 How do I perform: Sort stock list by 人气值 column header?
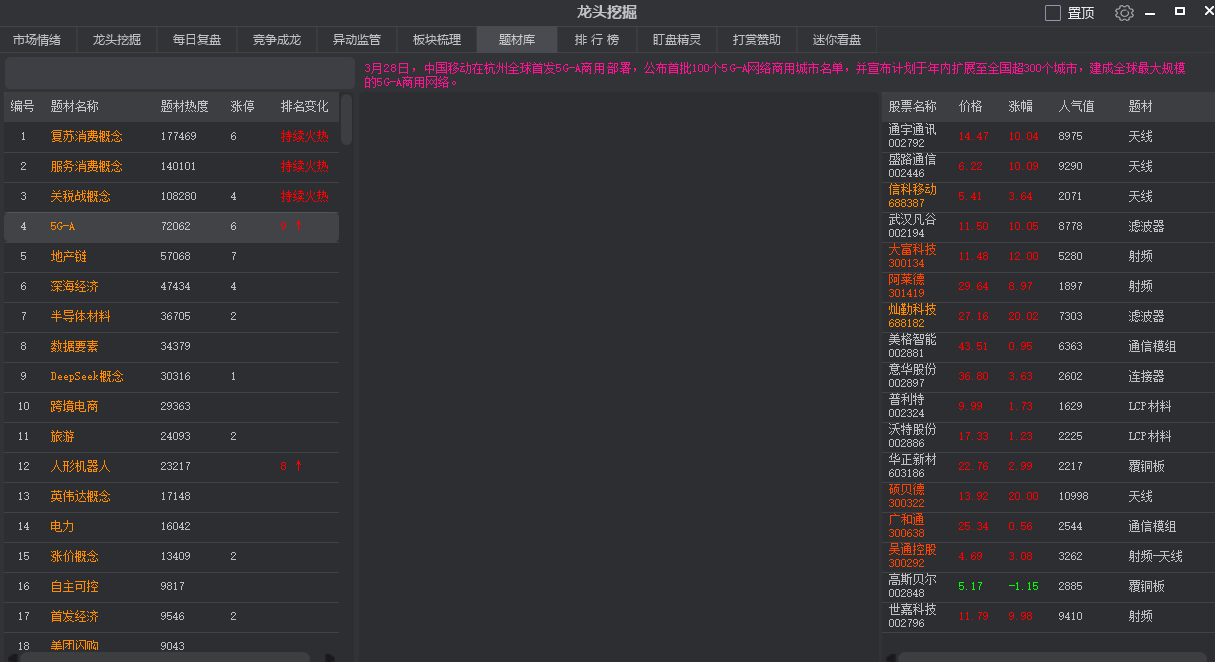coord(1076,106)
